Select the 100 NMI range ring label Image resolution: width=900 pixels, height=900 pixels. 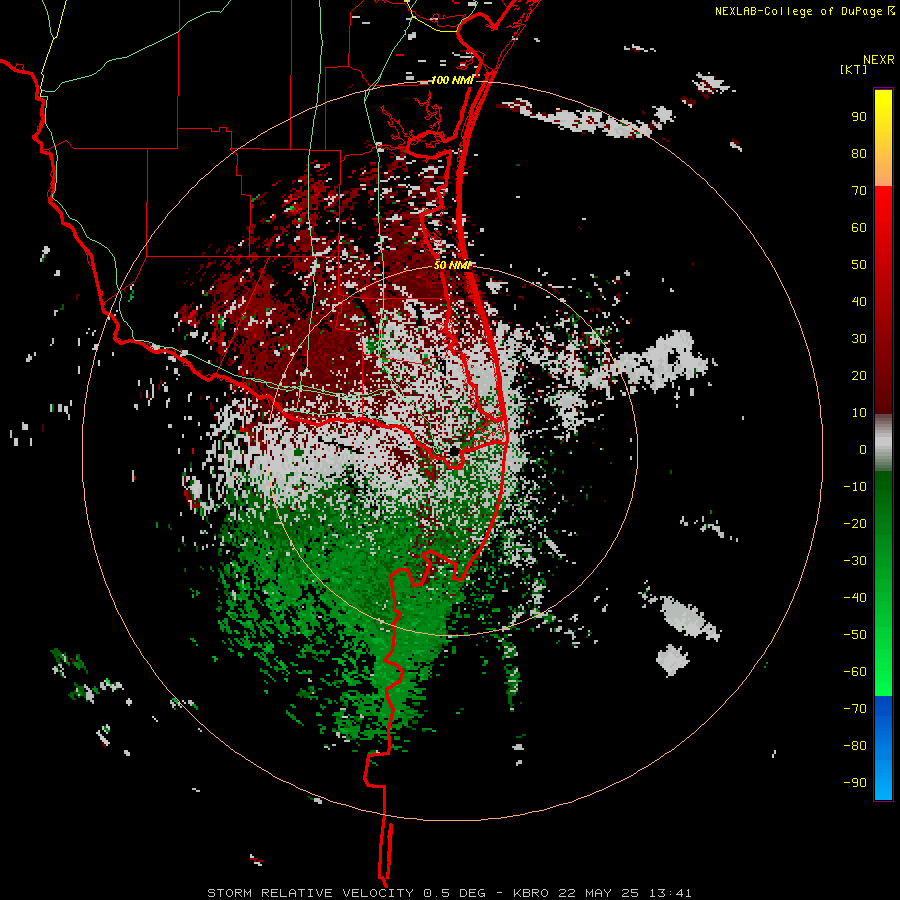coord(452,80)
